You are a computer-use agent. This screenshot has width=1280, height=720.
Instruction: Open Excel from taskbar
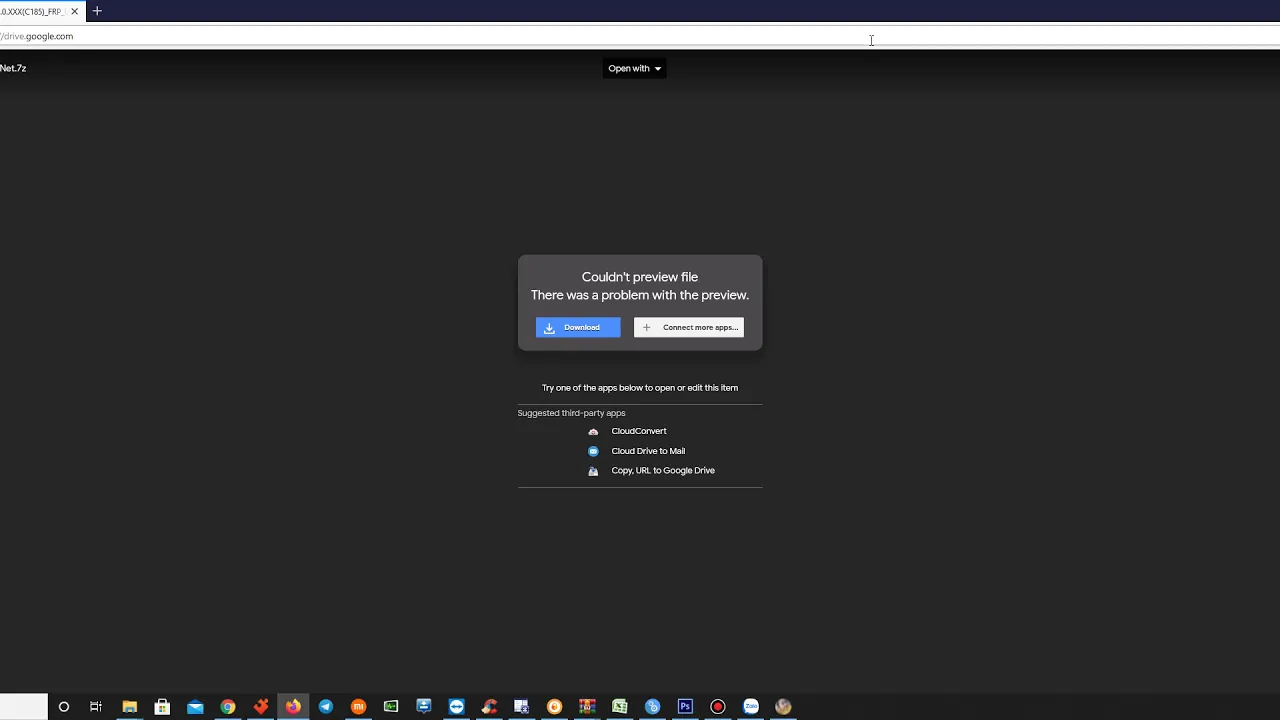620,707
